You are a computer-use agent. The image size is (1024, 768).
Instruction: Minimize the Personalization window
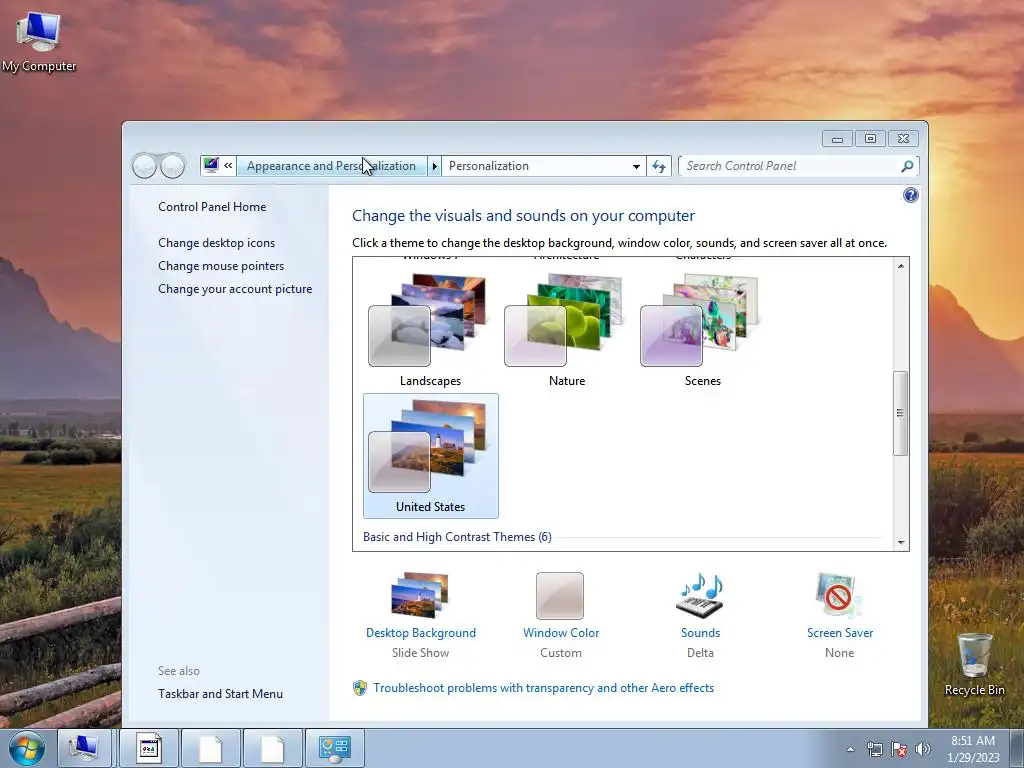click(837, 138)
